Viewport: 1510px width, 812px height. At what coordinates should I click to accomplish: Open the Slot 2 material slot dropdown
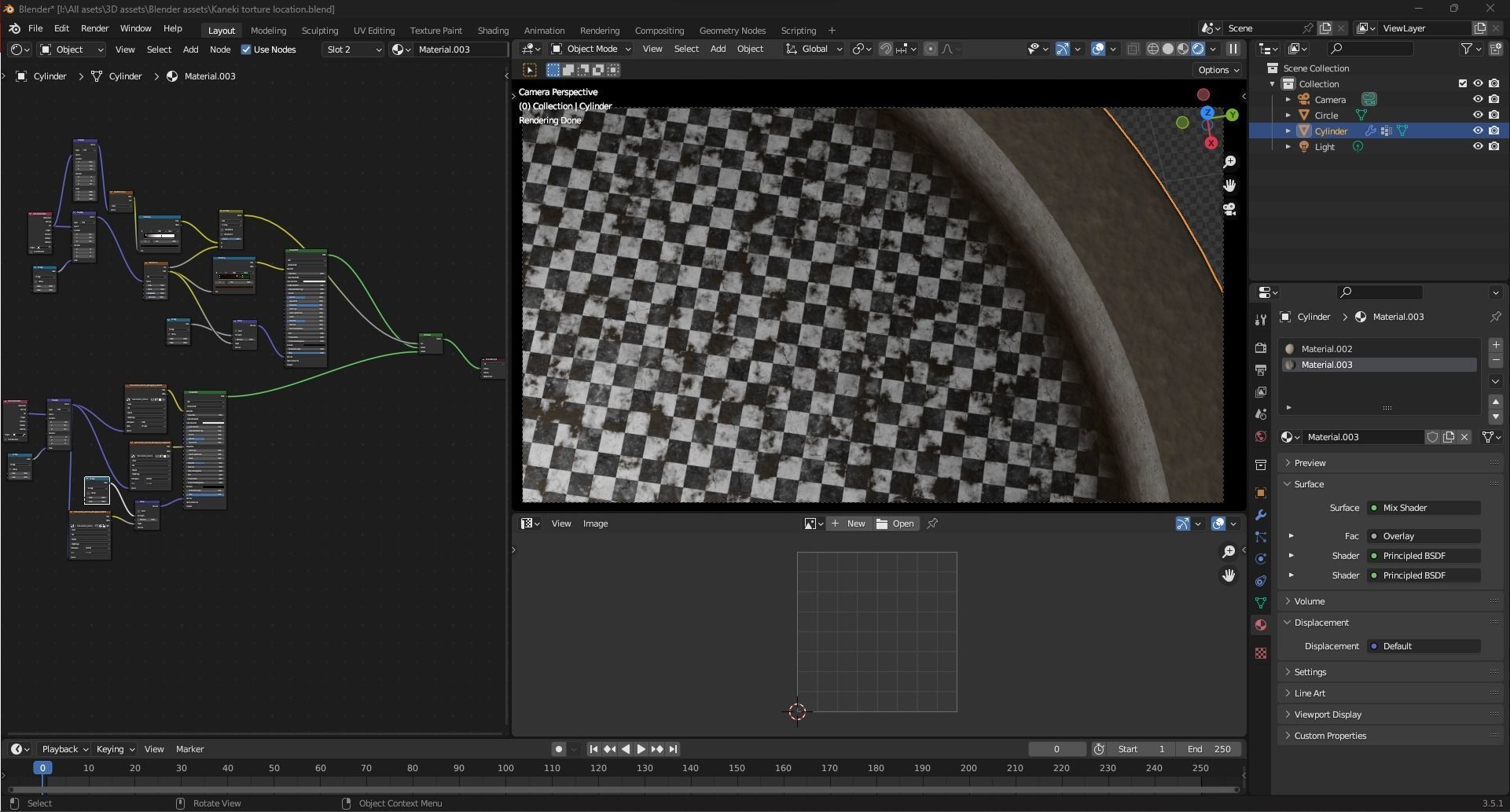pyautogui.click(x=353, y=50)
